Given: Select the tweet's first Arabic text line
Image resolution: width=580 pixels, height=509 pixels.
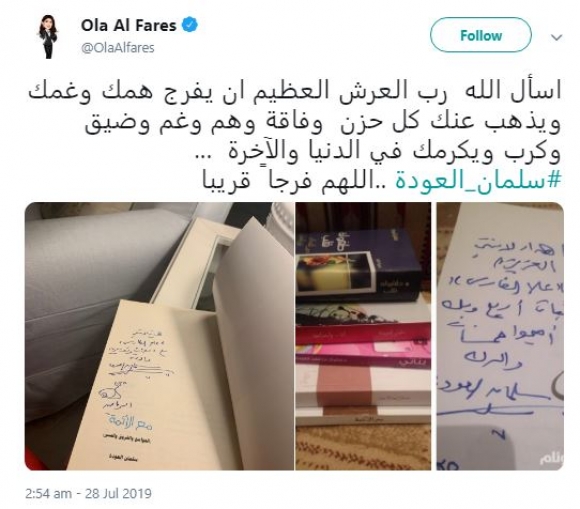Looking at the screenshot, I should click(x=295, y=91).
